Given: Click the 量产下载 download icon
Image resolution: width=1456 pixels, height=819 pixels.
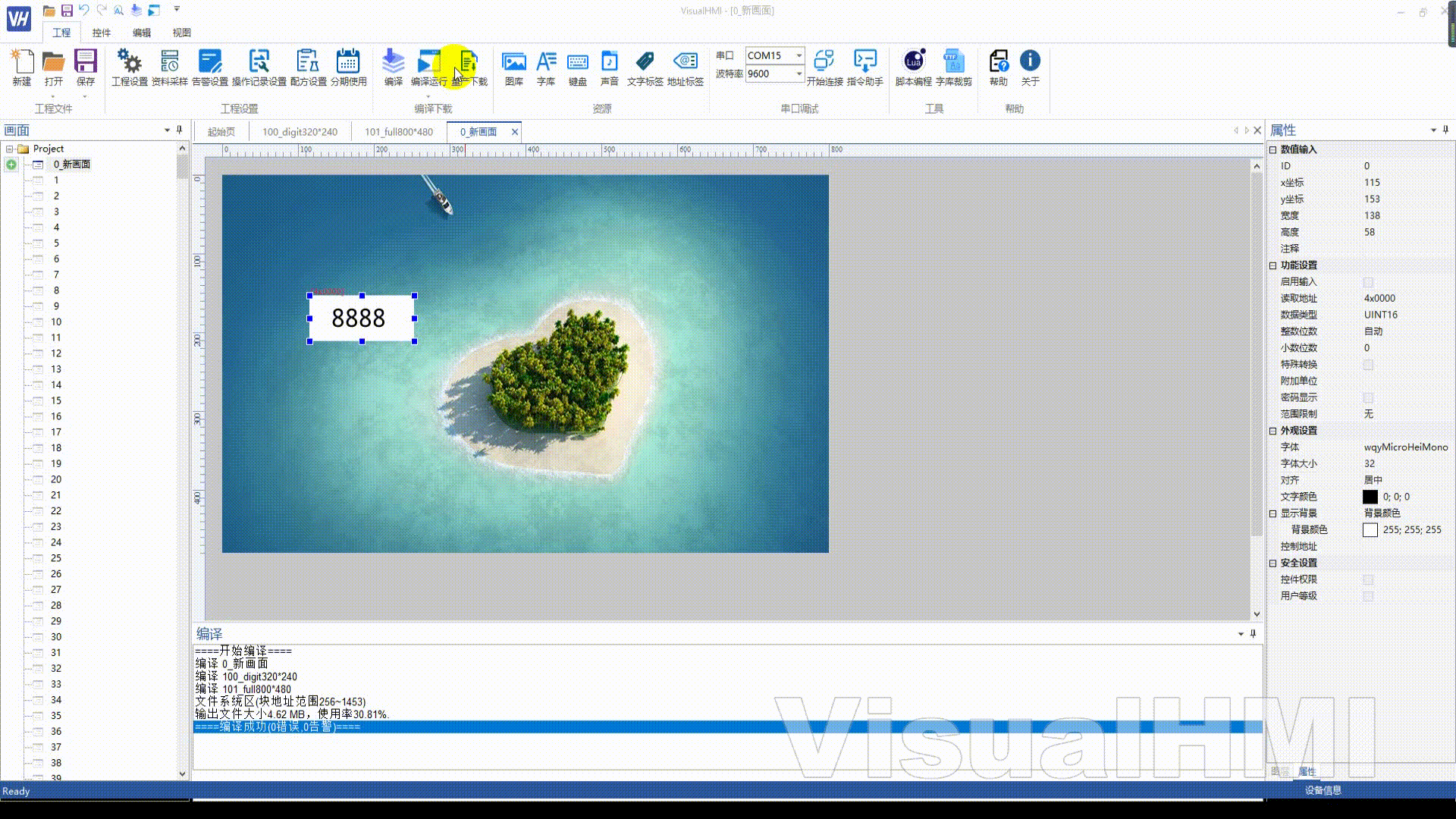Looking at the screenshot, I should (x=469, y=67).
